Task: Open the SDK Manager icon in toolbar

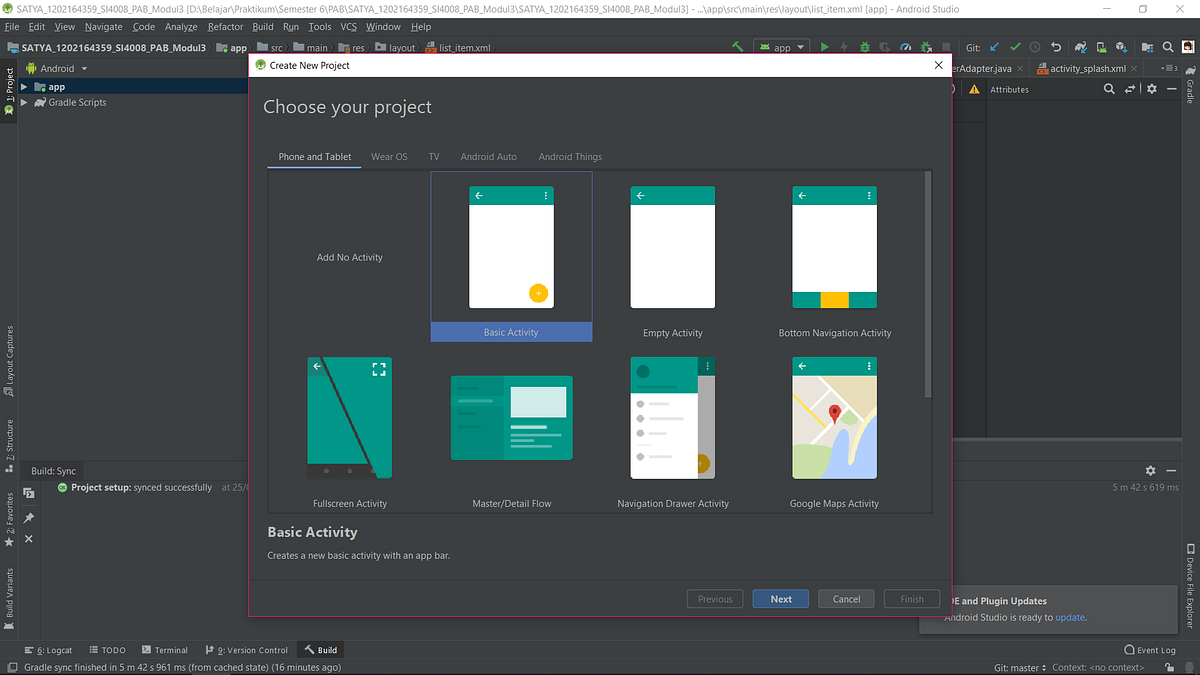Action: tap(1122, 47)
